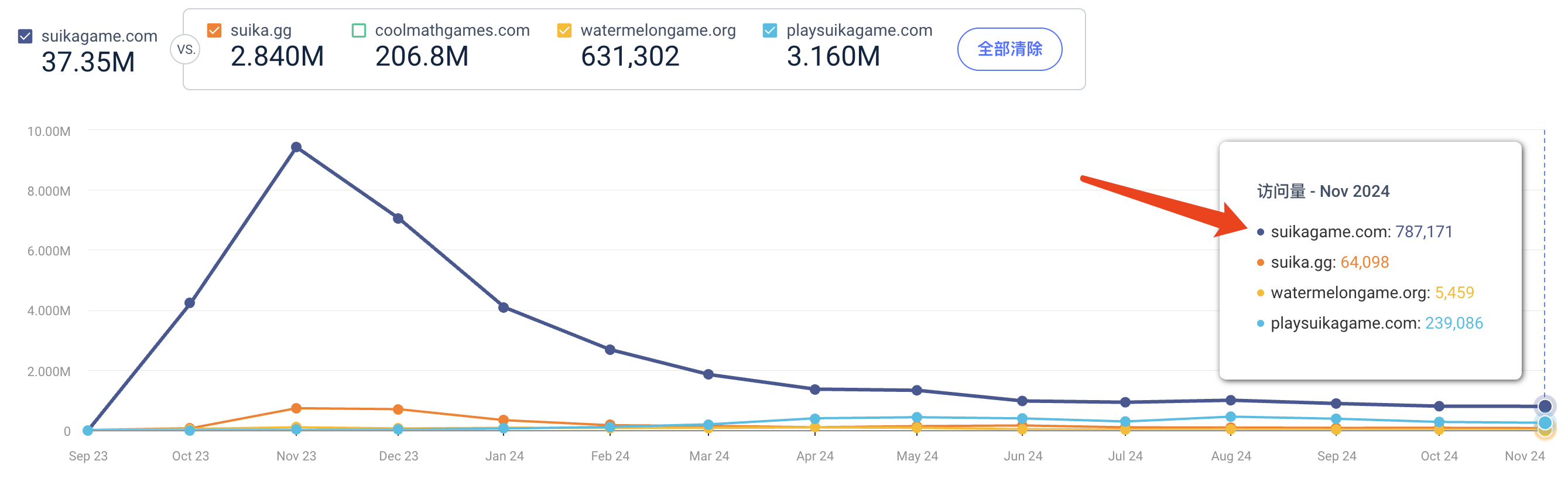This screenshot has height=478, width=1568.
Task: Click suikagame.com data point at Jul 24
Action: coord(1125,402)
